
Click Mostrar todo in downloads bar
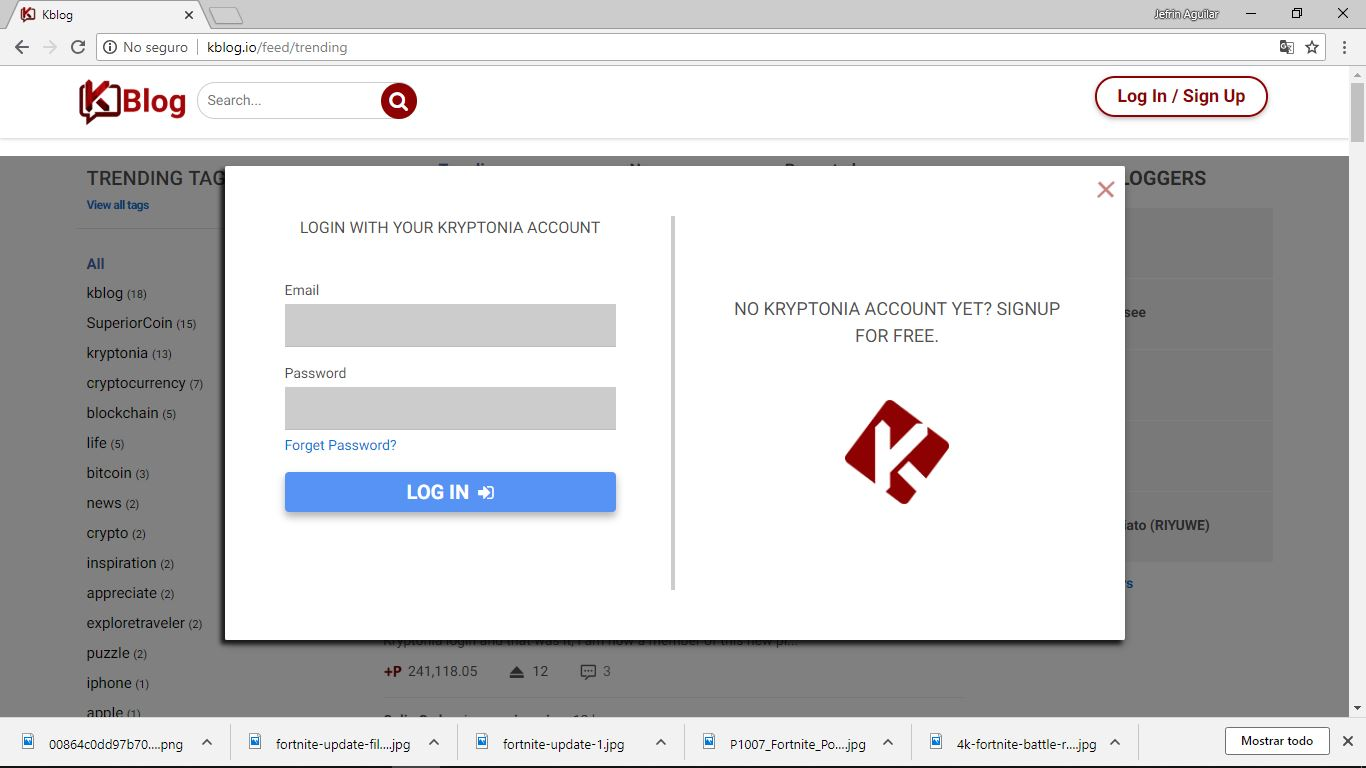pyautogui.click(x=1277, y=741)
